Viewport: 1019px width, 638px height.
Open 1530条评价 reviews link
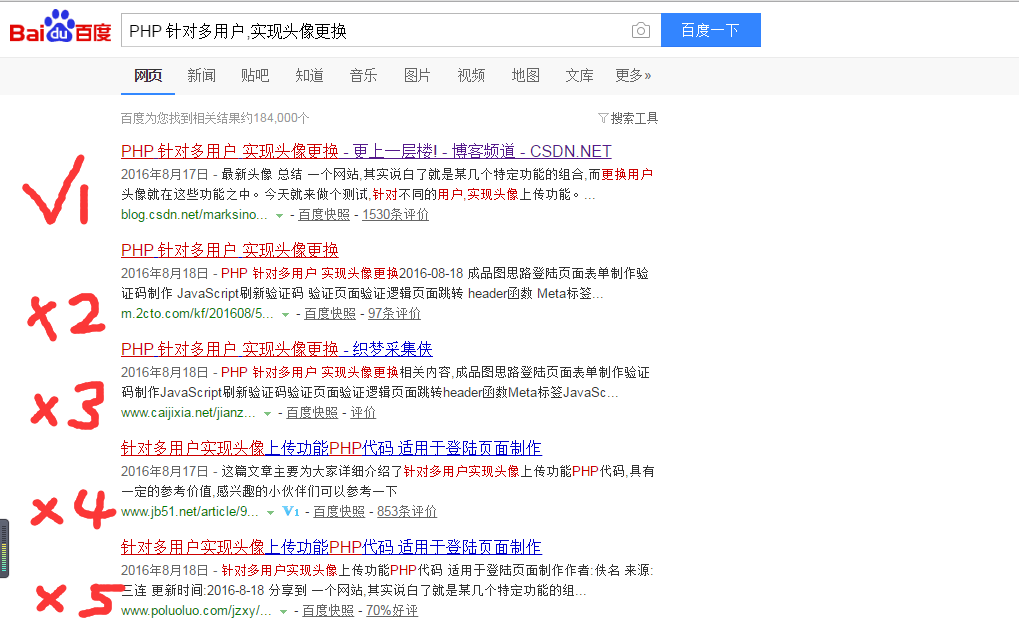[395, 214]
